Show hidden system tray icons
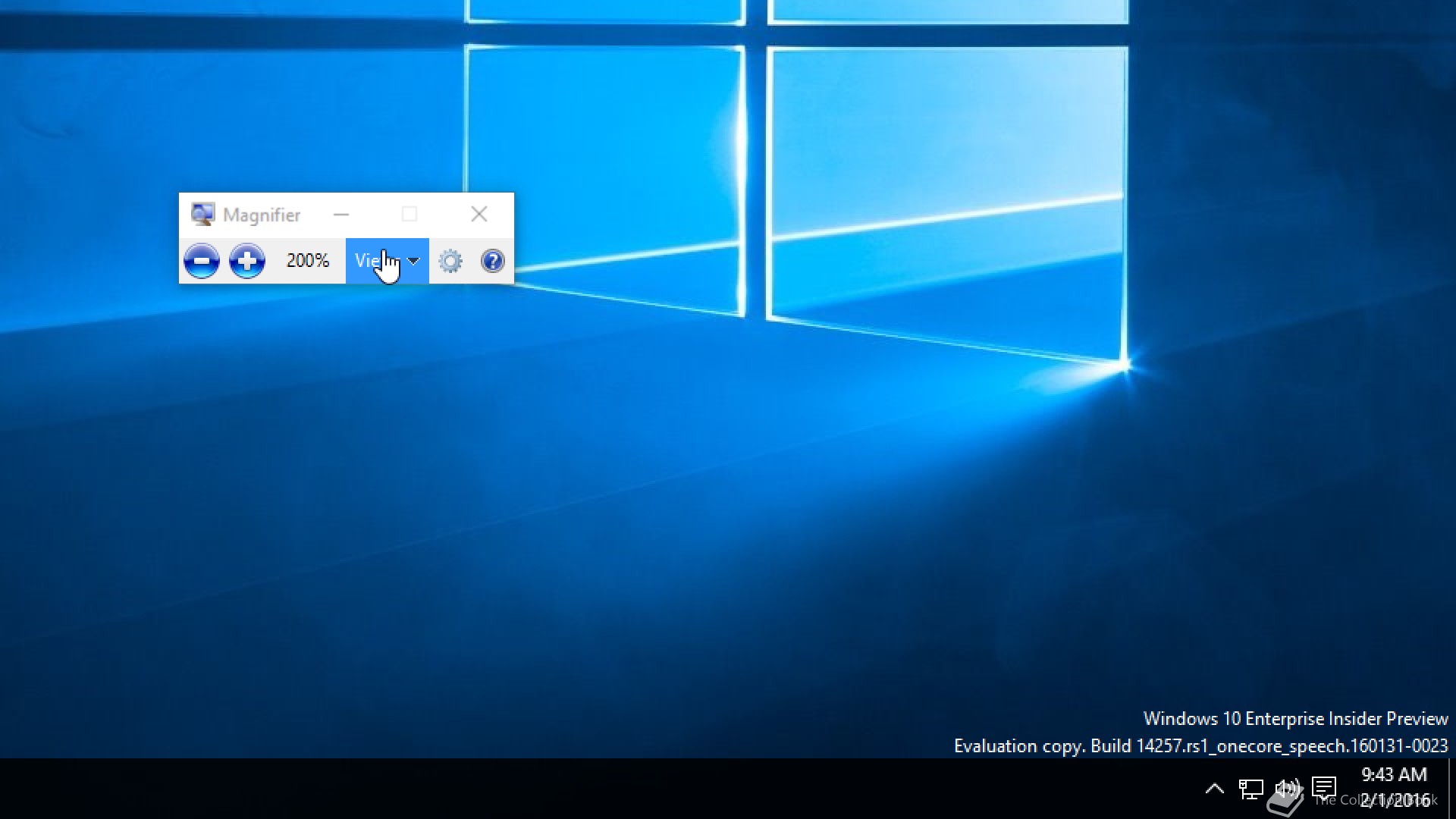1456x819 pixels. click(x=1214, y=789)
